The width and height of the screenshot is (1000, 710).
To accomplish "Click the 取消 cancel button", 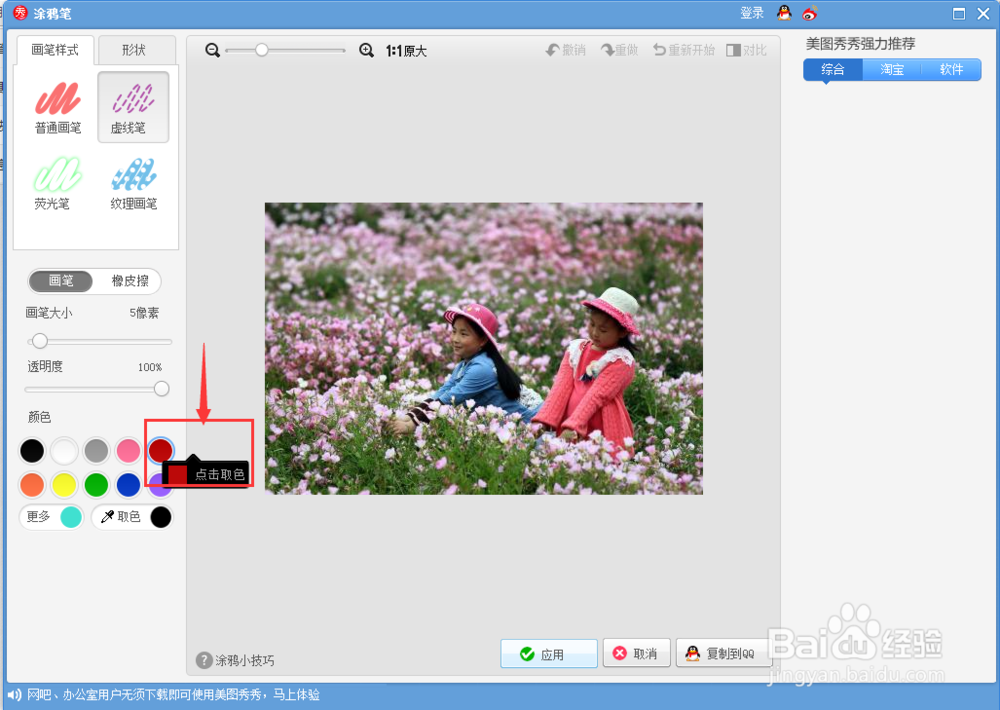I will tap(636, 653).
